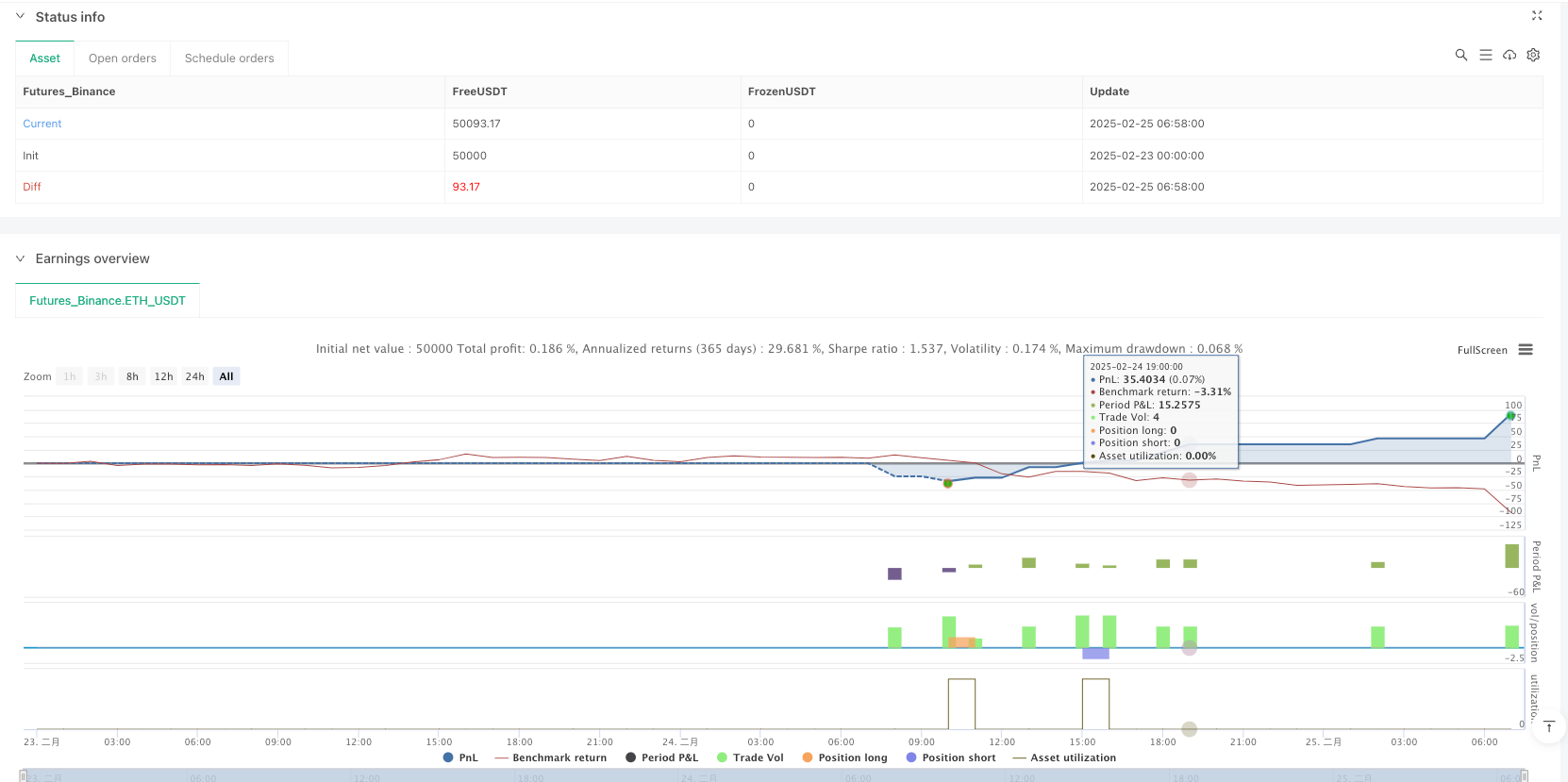This screenshot has width=1568, height=782.
Task: Select the Init FreeUSDT value 50000
Action: click(x=470, y=156)
